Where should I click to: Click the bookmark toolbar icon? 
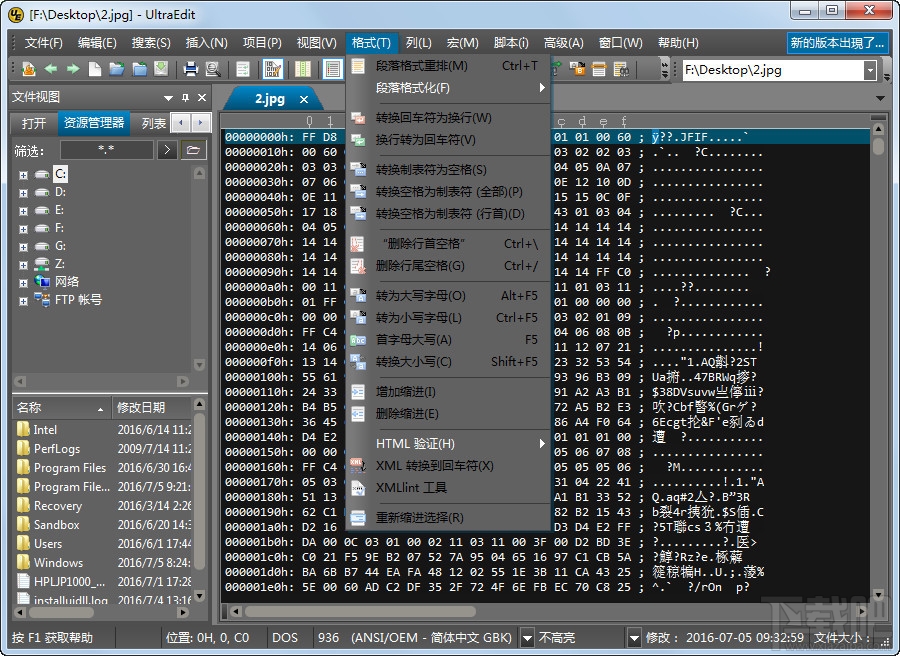pos(29,68)
